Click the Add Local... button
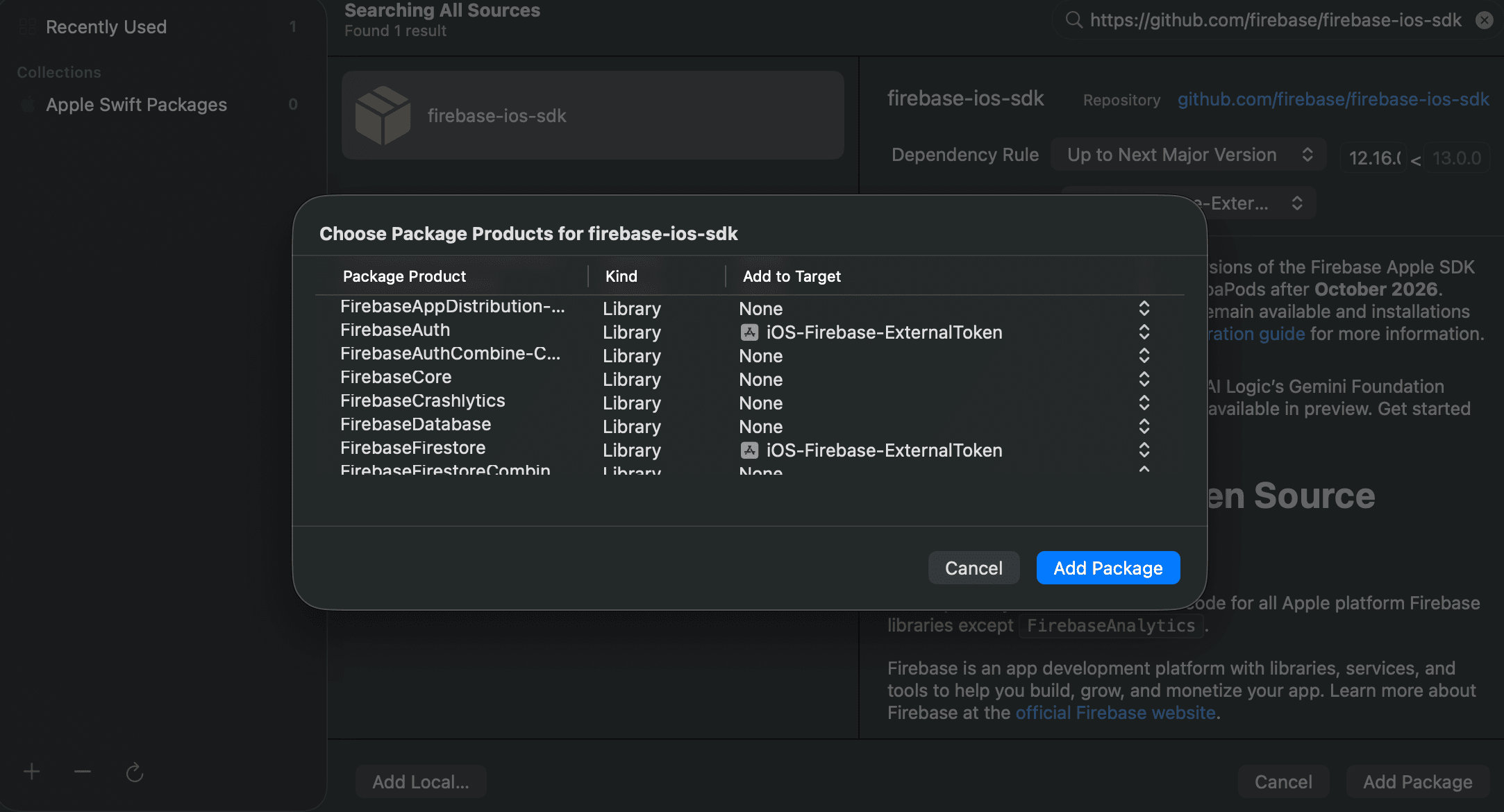The height and width of the screenshot is (812, 1504). [421, 782]
